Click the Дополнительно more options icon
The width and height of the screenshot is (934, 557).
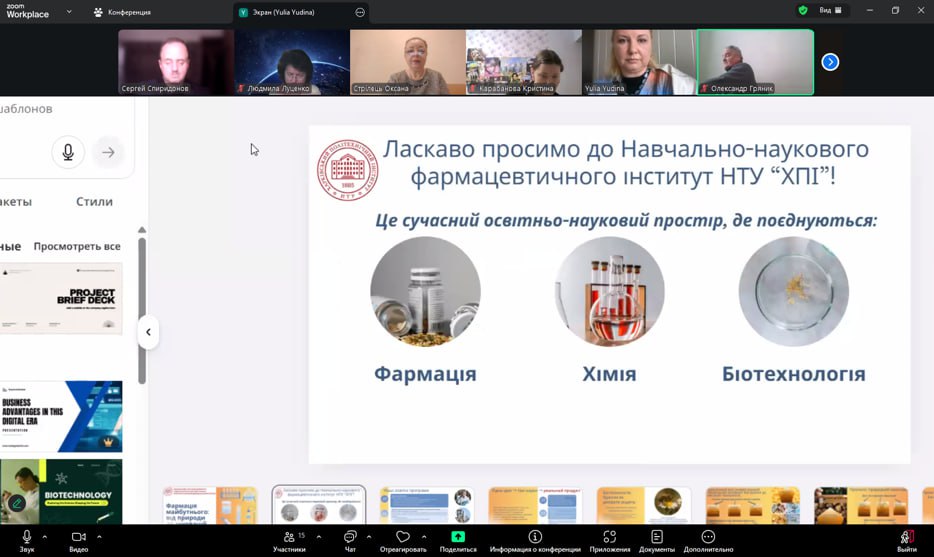point(708,538)
